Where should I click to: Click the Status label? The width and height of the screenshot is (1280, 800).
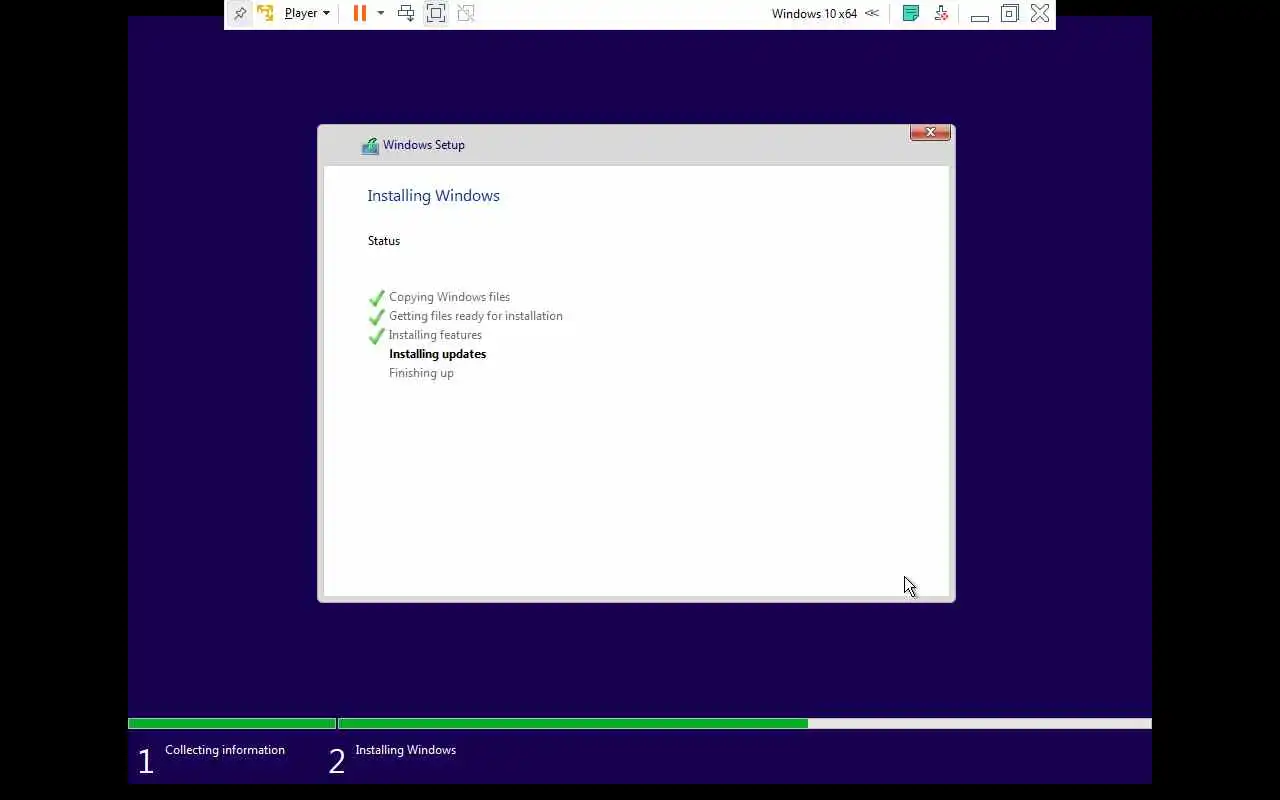tap(384, 241)
